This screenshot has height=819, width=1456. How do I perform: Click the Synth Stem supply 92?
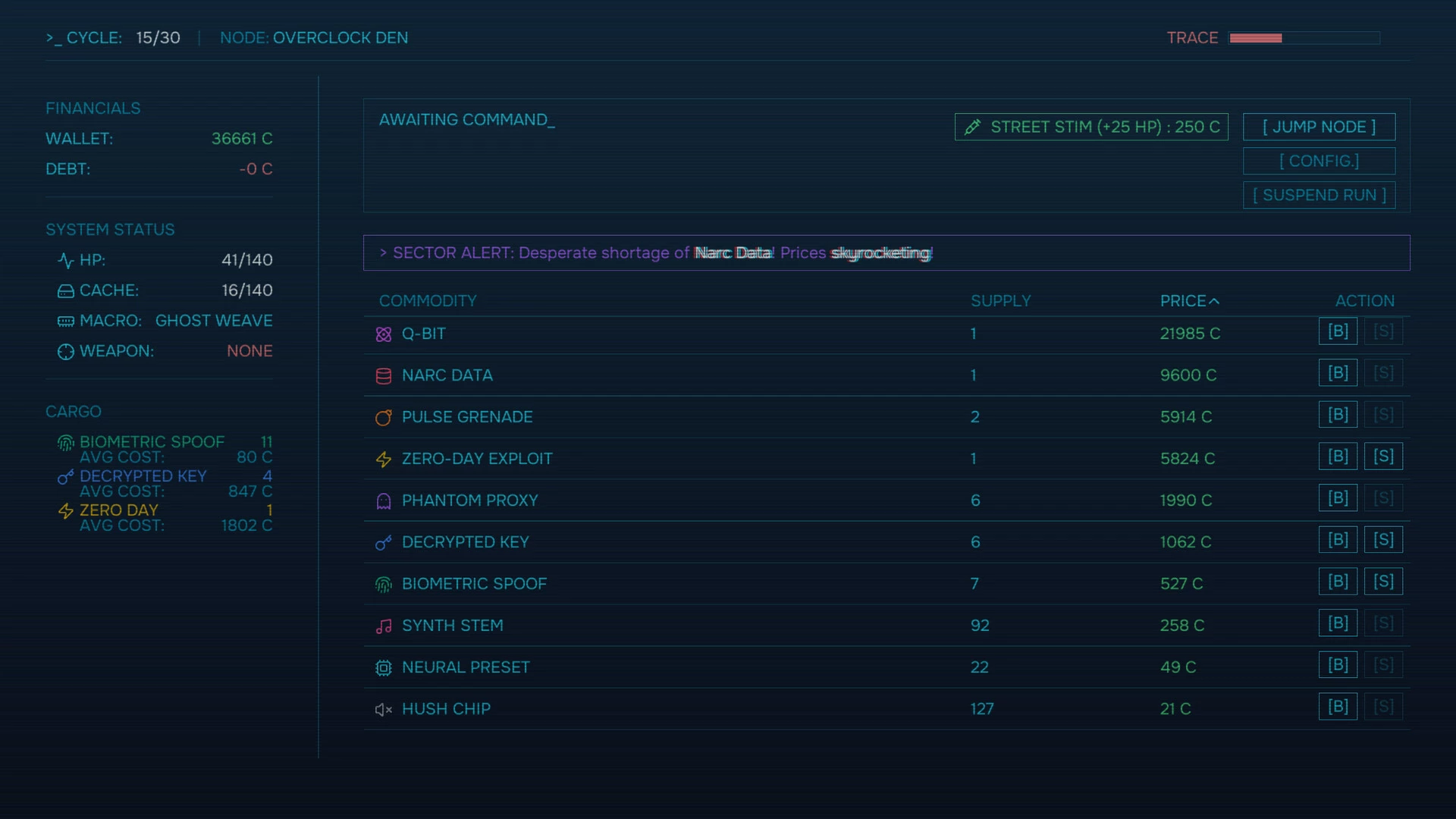[x=980, y=626]
